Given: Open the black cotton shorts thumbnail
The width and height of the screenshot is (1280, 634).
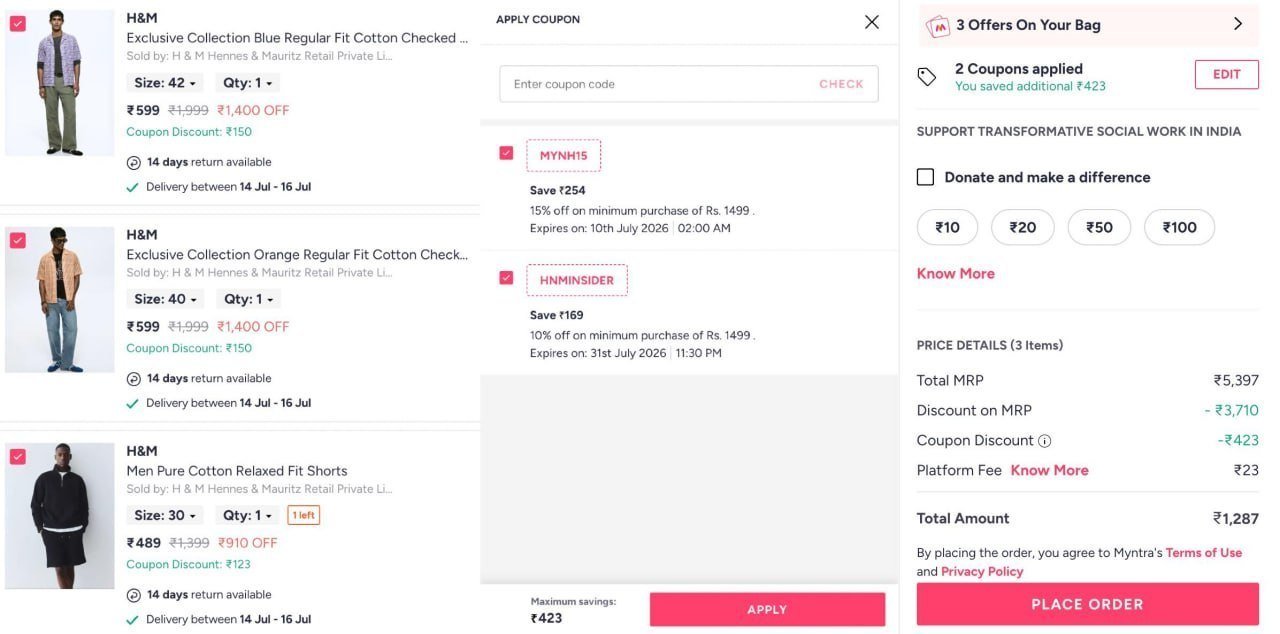Looking at the screenshot, I should tap(60, 516).
